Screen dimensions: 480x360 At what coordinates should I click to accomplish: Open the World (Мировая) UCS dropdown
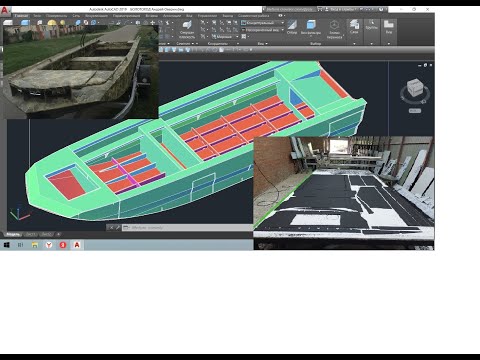[225, 37]
